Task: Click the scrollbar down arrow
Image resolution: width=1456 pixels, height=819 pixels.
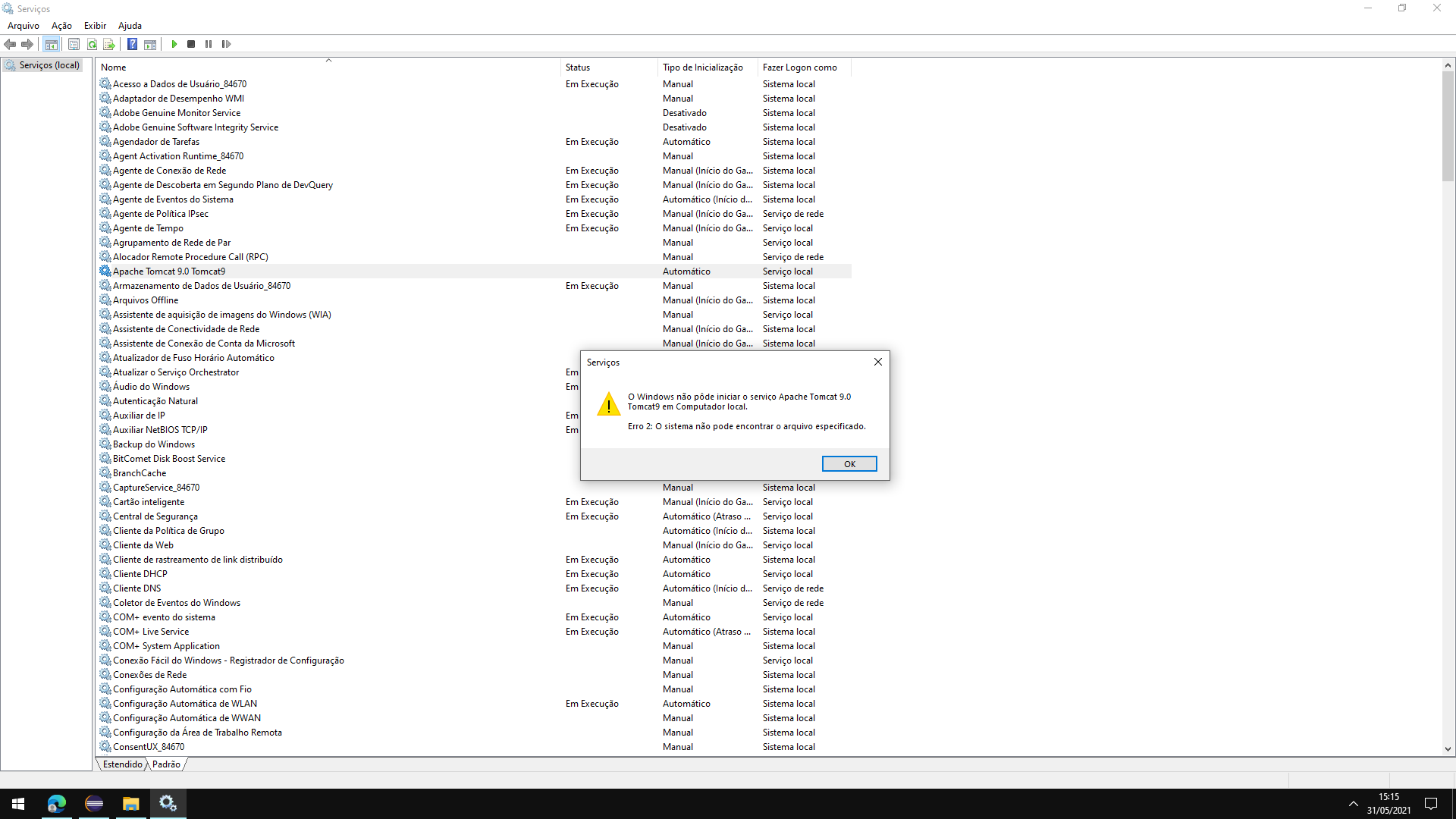Action: [x=1448, y=749]
